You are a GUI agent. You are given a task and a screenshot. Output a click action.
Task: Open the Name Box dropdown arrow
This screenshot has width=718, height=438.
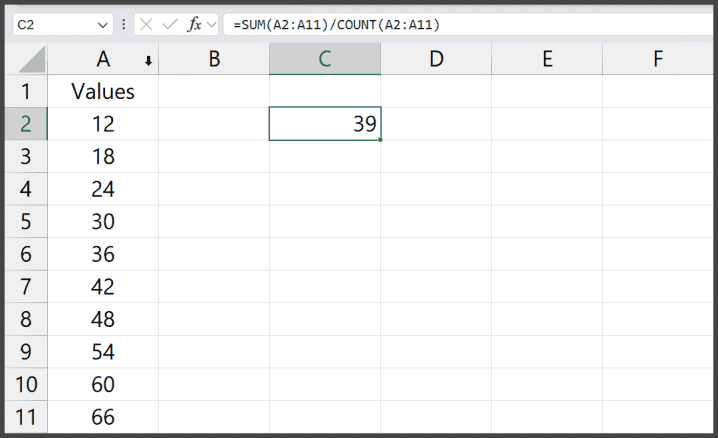pyautogui.click(x=104, y=24)
